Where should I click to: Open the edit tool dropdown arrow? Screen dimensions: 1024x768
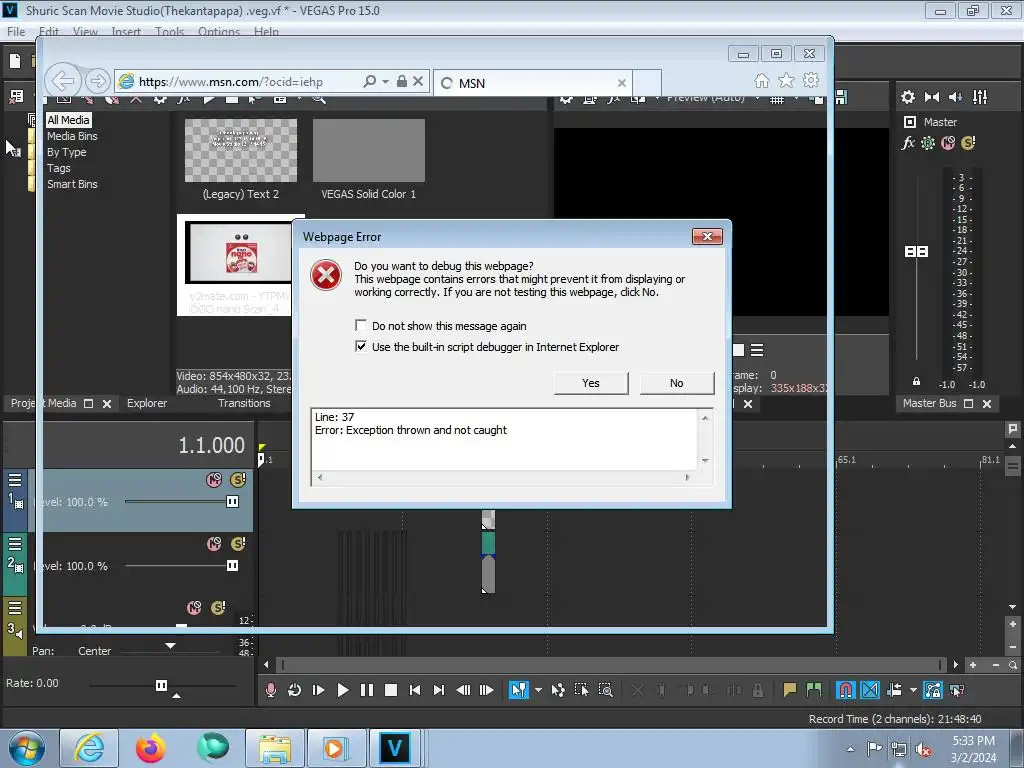[x=538, y=690]
